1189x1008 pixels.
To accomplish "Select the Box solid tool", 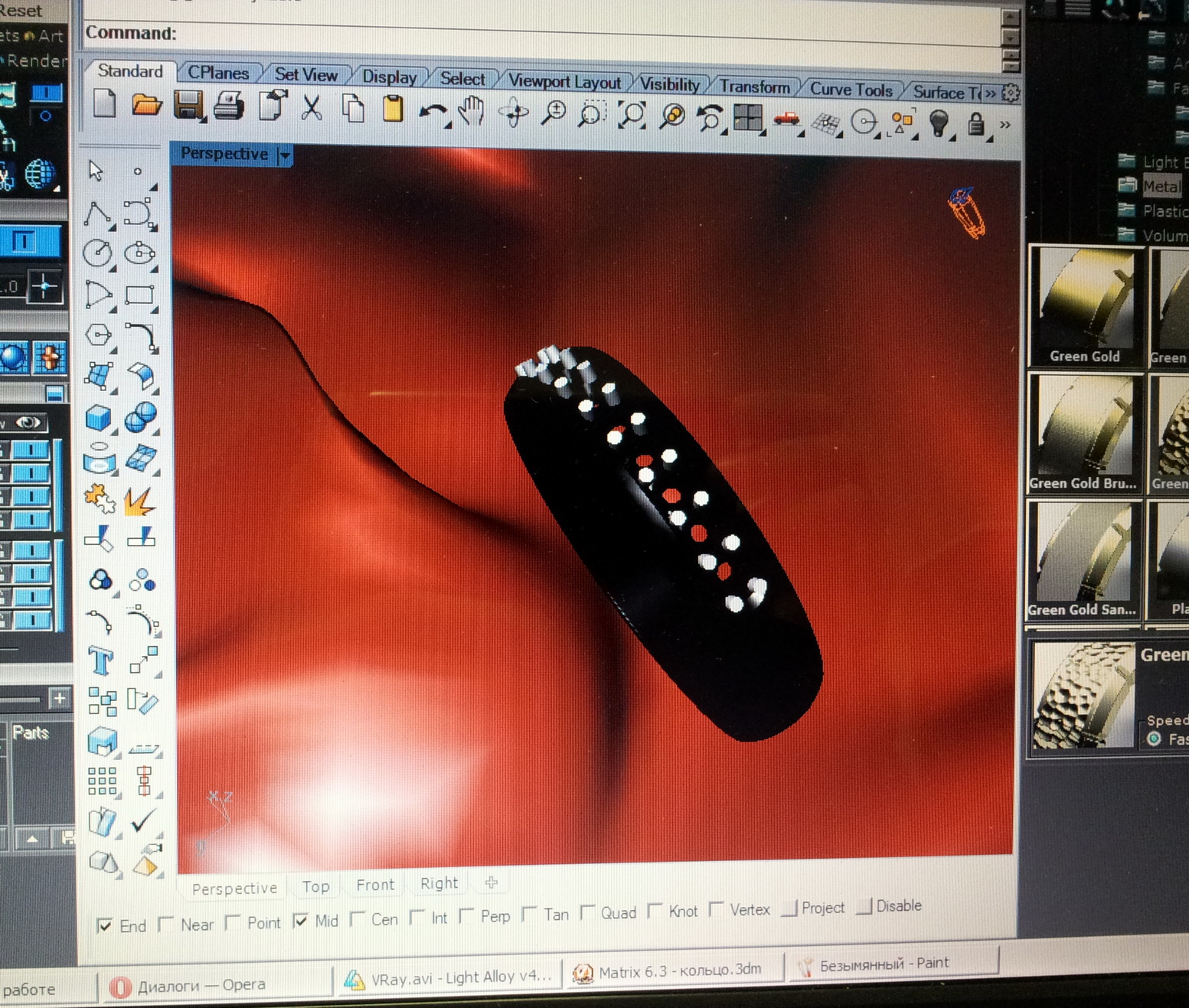I will tap(99, 418).
